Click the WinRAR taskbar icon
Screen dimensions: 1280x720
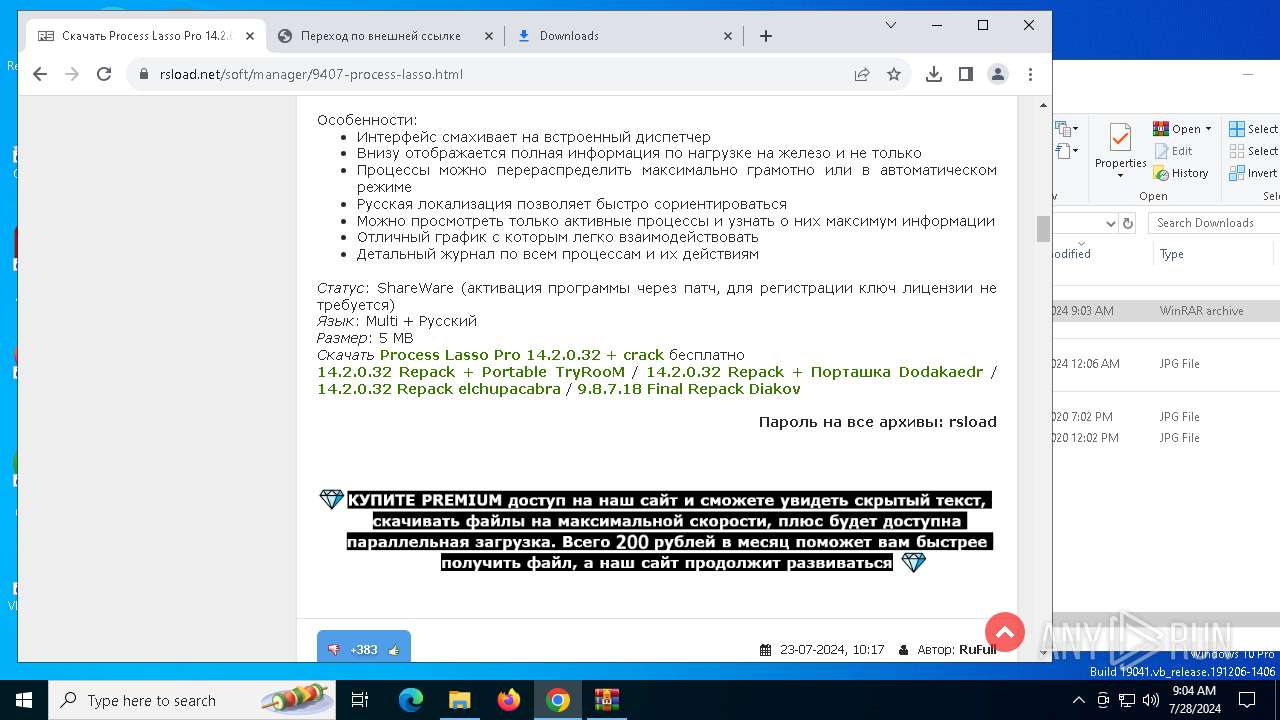pos(607,700)
